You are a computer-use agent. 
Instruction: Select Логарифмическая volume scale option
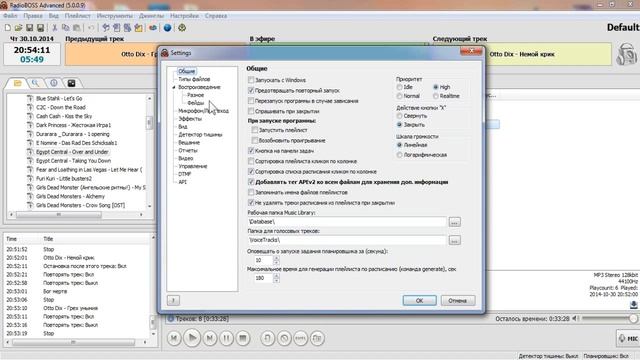click(399, 155)
